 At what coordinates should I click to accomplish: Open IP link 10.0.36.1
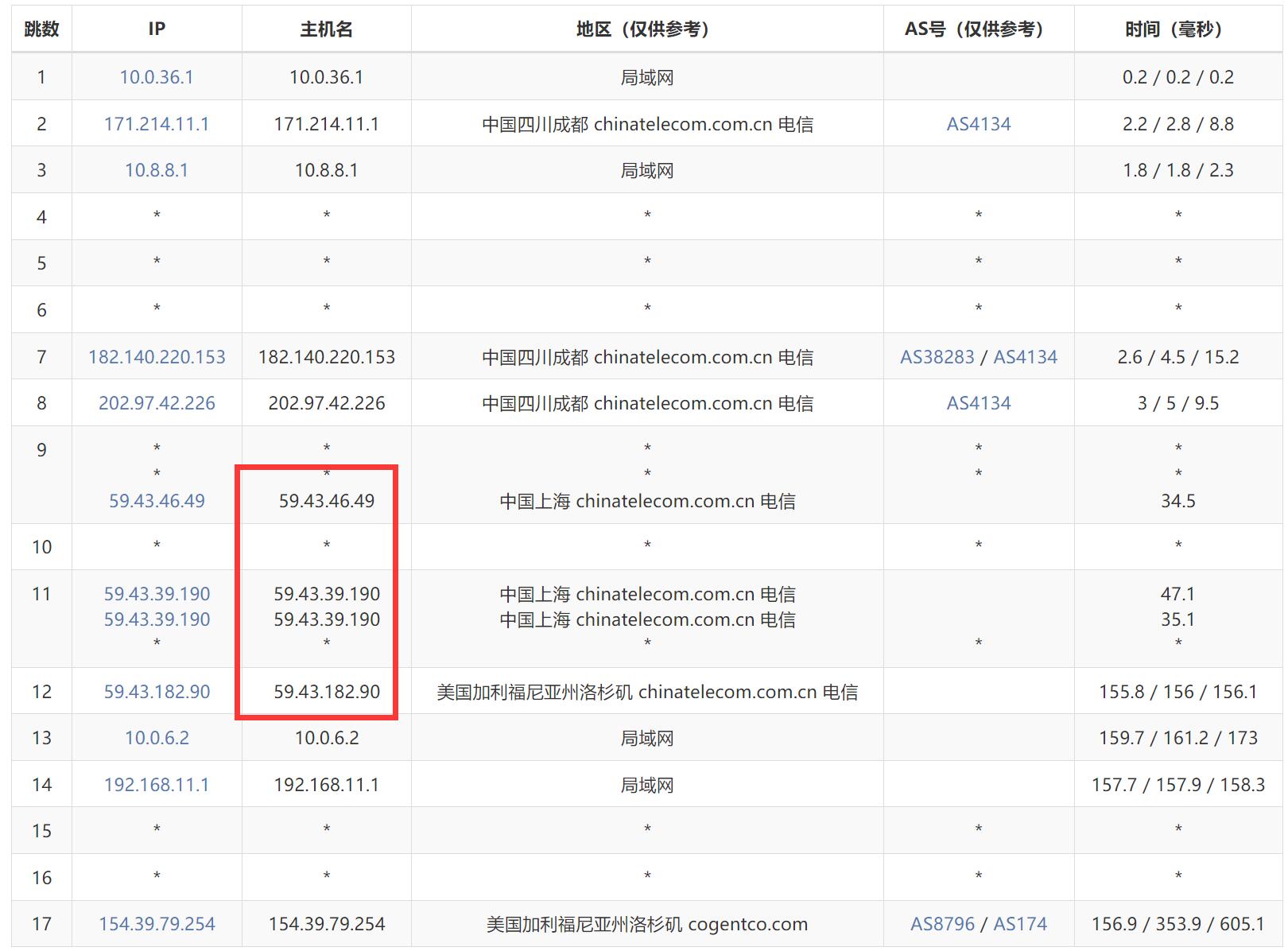click(157, 77)
